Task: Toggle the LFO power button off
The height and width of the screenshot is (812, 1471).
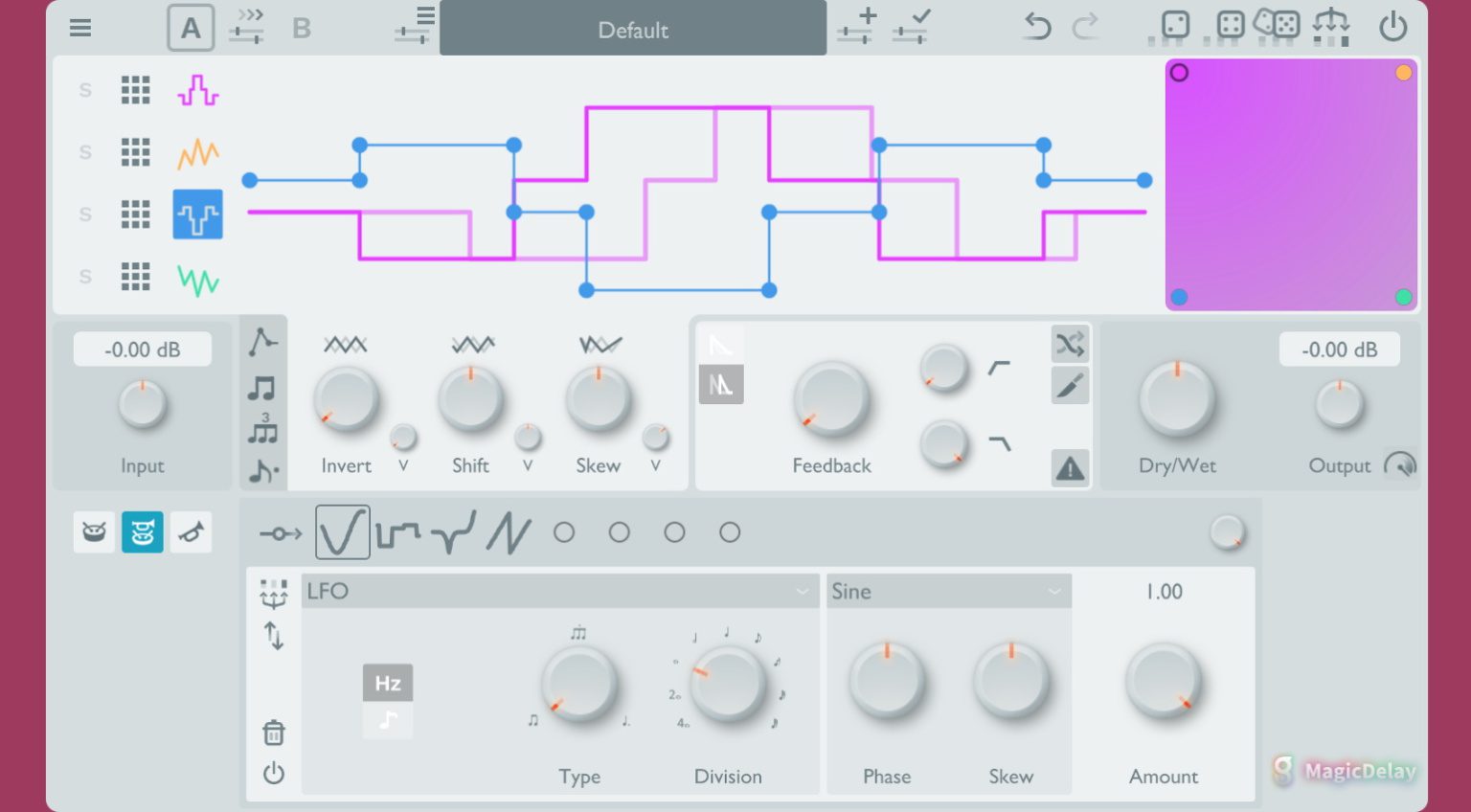Action: [275, 774]
